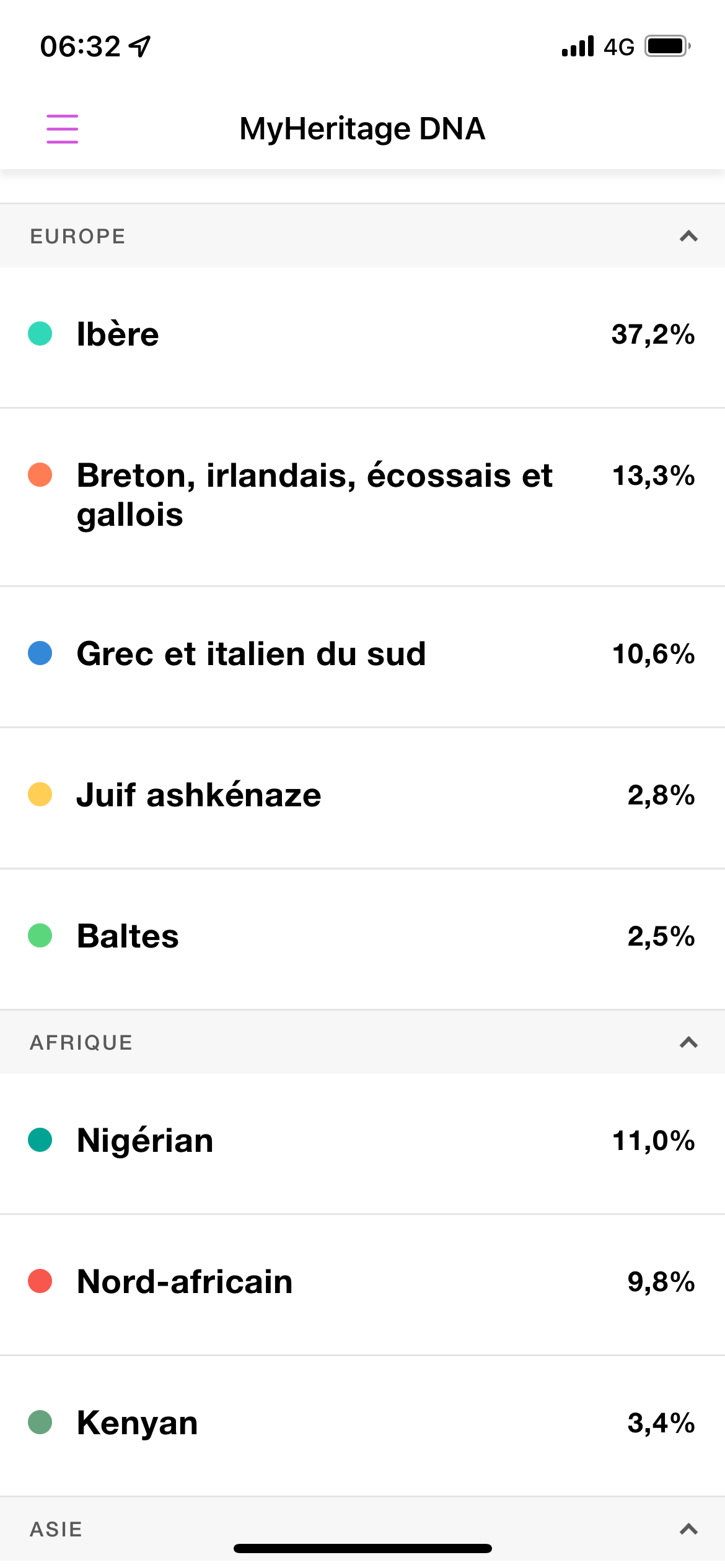The height and width of the screenshot is (1568, 725).
Task: Select the Kenyan ethnicity row
Action: 362,1426
